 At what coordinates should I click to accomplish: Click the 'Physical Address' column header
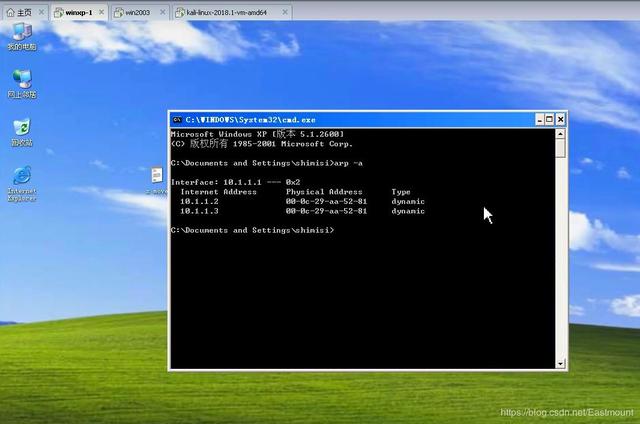click(x=324, y=192)
